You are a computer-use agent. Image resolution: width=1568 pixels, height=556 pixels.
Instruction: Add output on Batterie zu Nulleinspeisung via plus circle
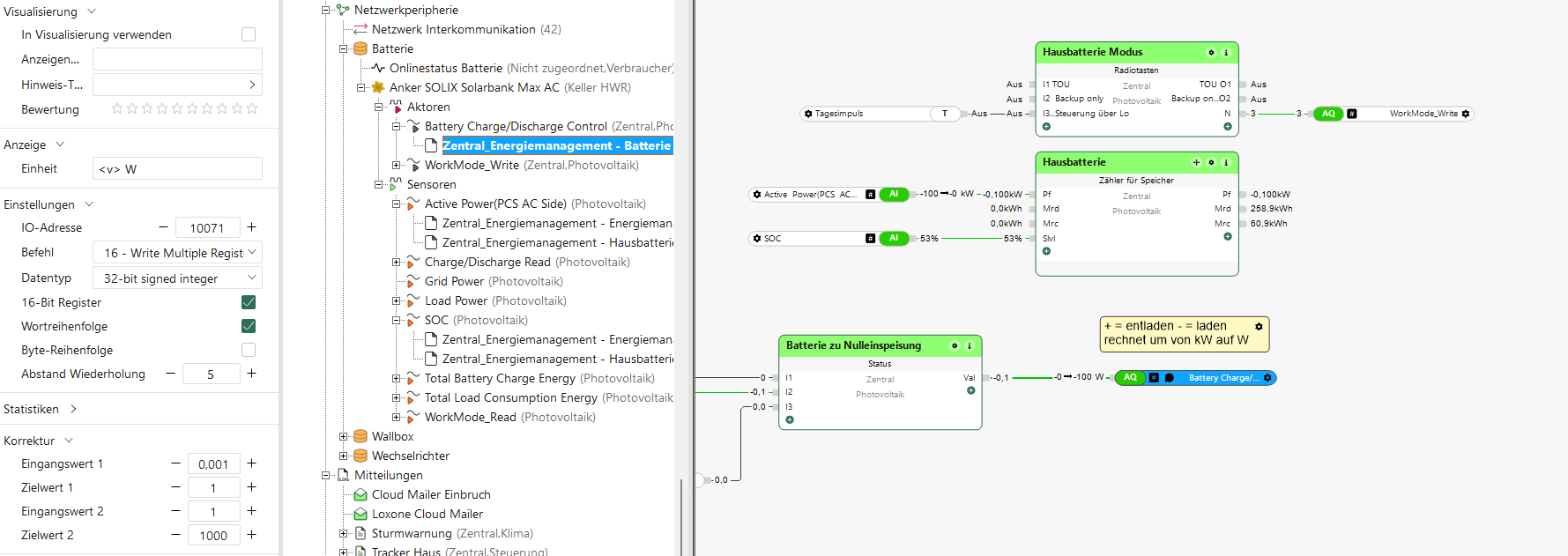pos(970,390)
